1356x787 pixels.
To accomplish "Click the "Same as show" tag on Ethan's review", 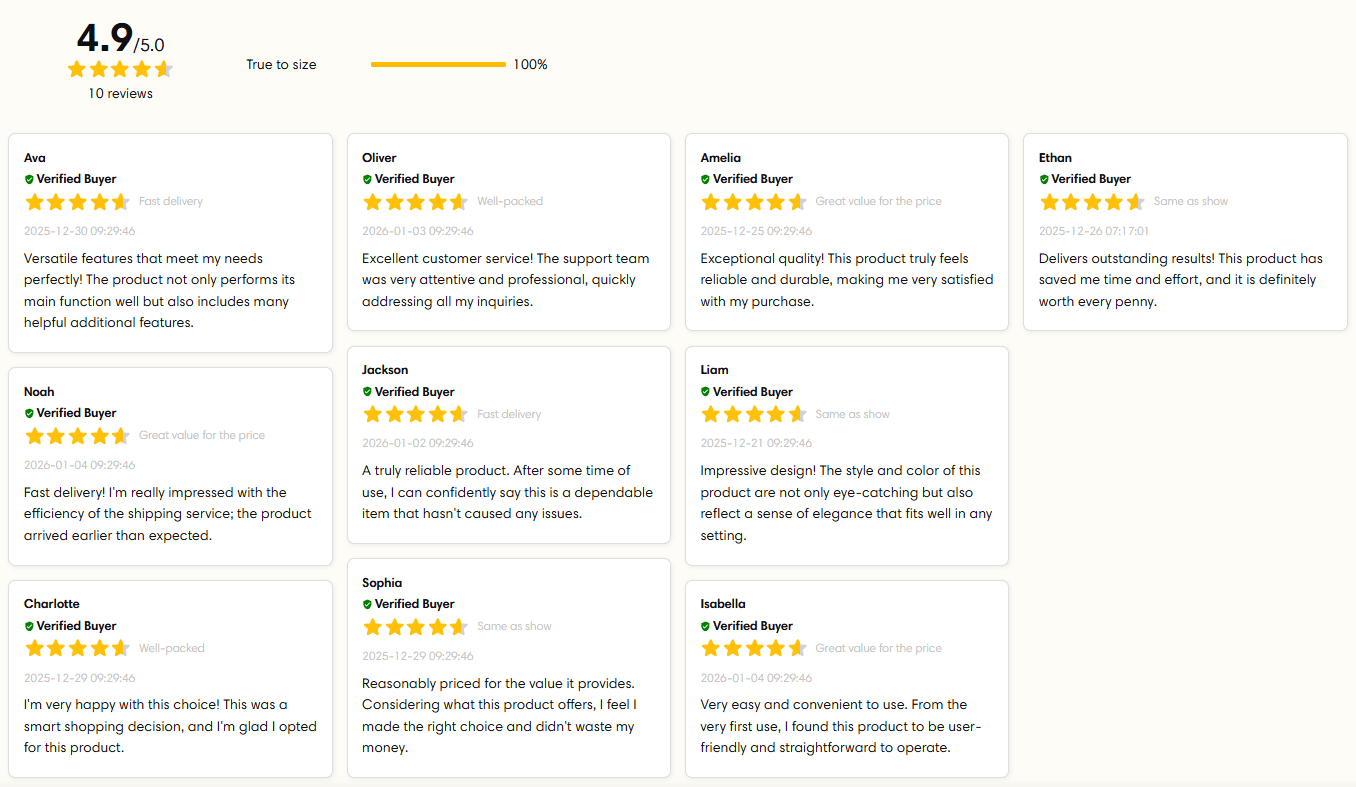I will tap(1190, 201).
